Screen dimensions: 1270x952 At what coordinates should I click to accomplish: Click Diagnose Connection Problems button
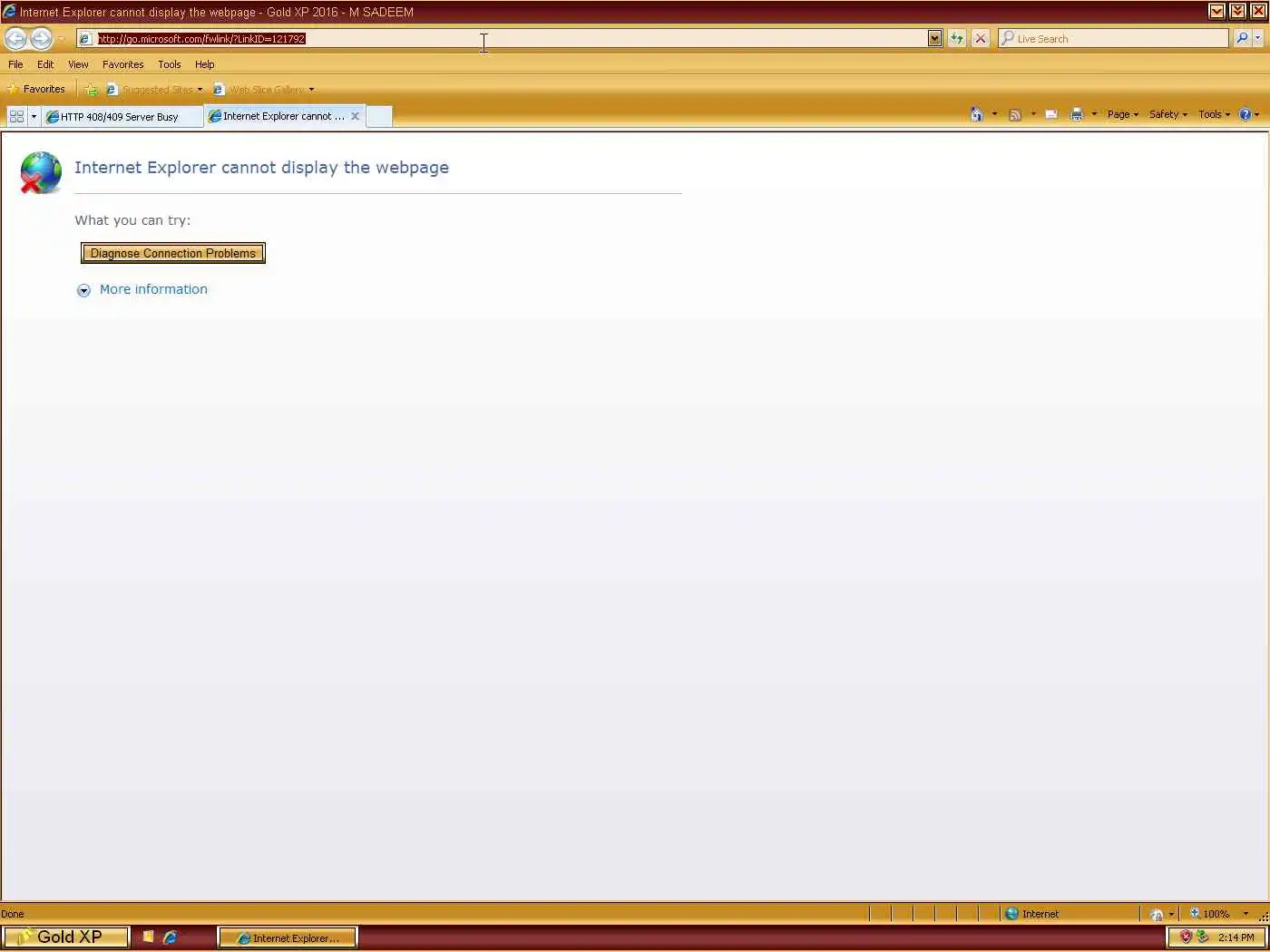pyautogui.click(x=173, y=253)
